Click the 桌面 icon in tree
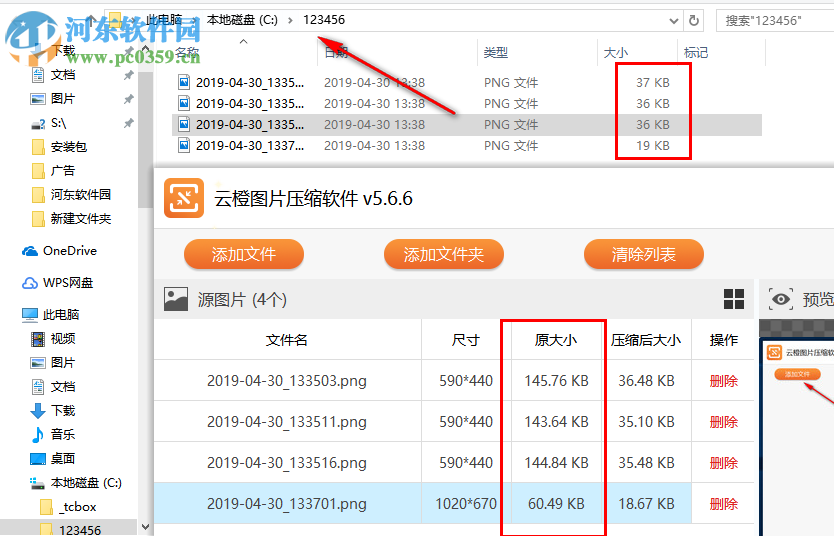Image resolution: width=834 pixels, height=536 pixels. pyautogui.click(x=38, y=458)
